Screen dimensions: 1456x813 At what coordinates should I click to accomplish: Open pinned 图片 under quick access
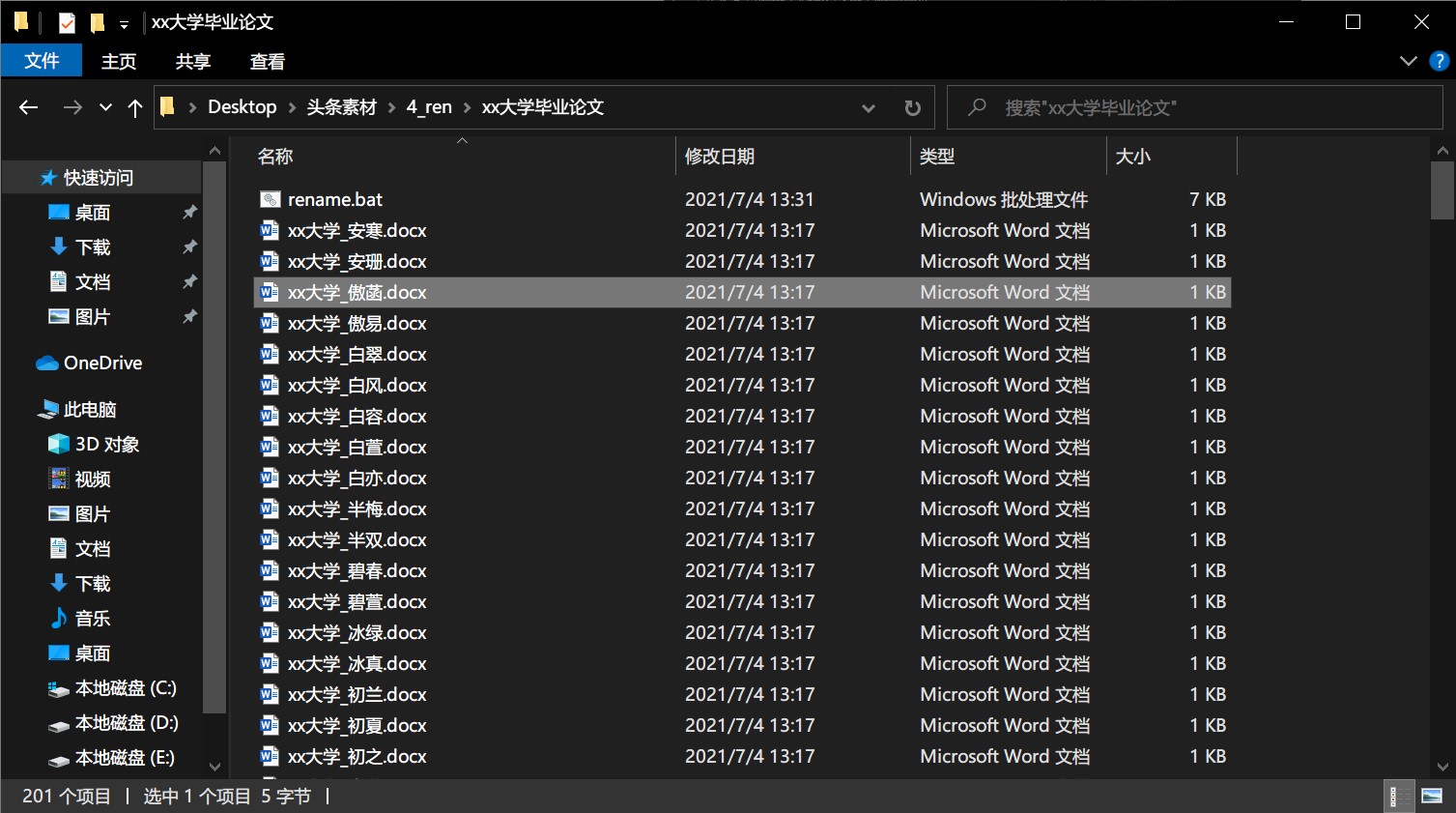tap(93, 317)
